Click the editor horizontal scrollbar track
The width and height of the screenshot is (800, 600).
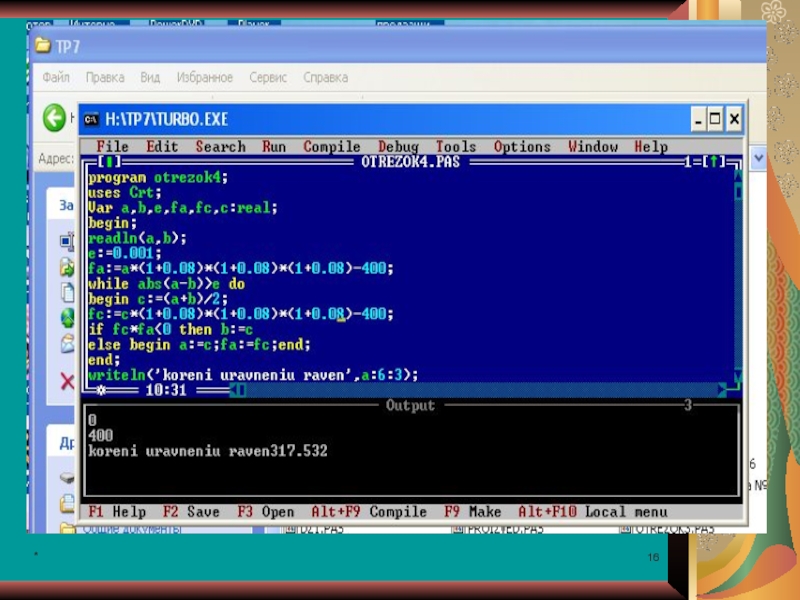(480, 391)
